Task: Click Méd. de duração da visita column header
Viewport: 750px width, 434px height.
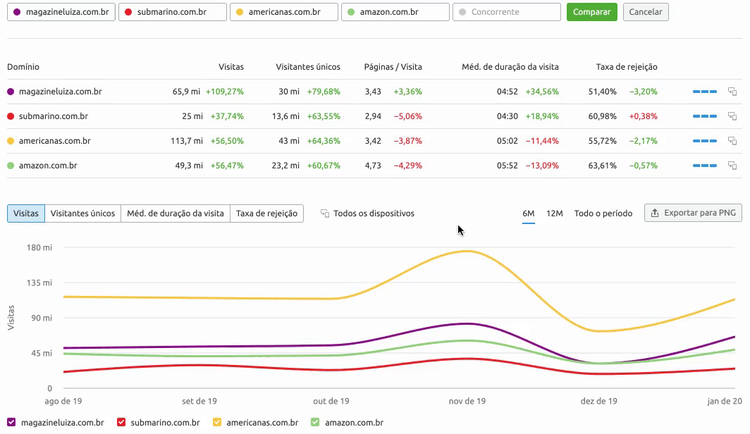Action: tap(510, 67)
